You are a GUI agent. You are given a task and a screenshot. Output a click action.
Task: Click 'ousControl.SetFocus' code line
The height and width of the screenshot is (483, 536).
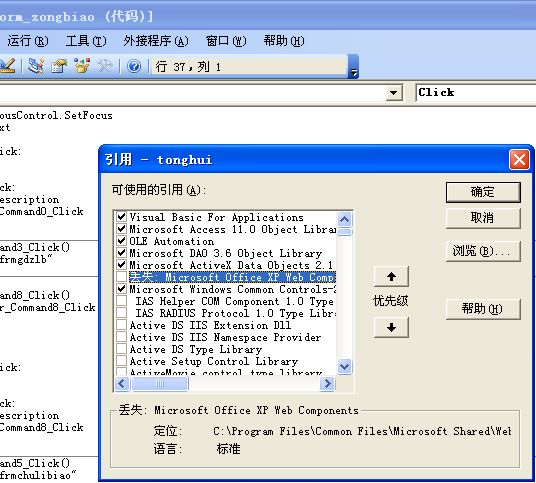pyautogui.click(x=56, y=116)
